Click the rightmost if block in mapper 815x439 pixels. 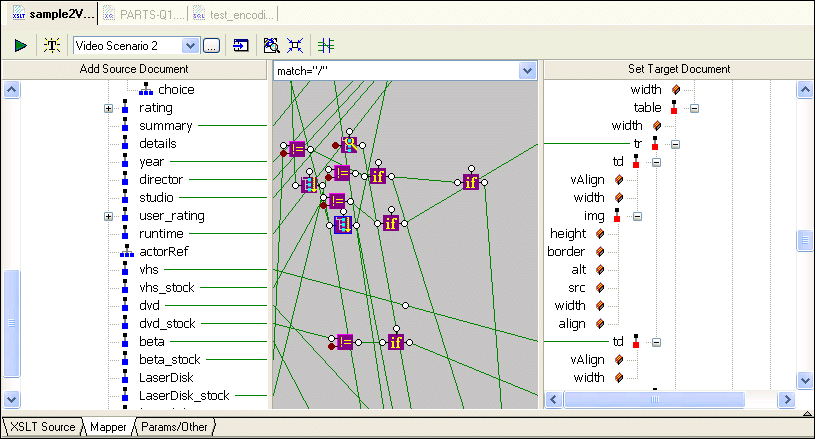[x=471, y=181]
